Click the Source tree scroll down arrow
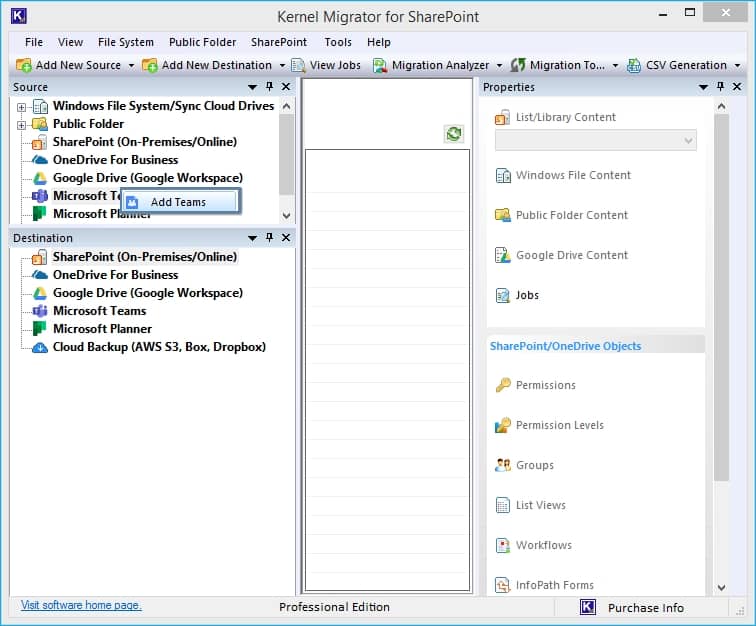 pos(286,216)
